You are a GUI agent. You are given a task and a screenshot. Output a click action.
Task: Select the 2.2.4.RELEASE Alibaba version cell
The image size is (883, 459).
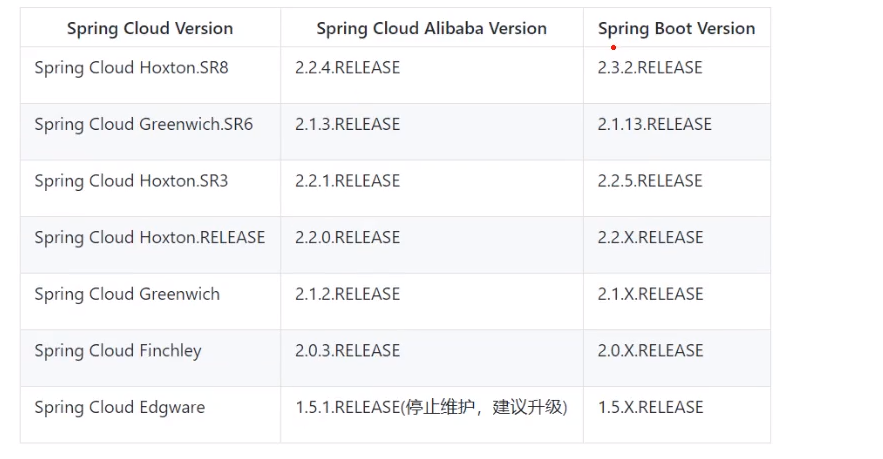coord(431,75)
